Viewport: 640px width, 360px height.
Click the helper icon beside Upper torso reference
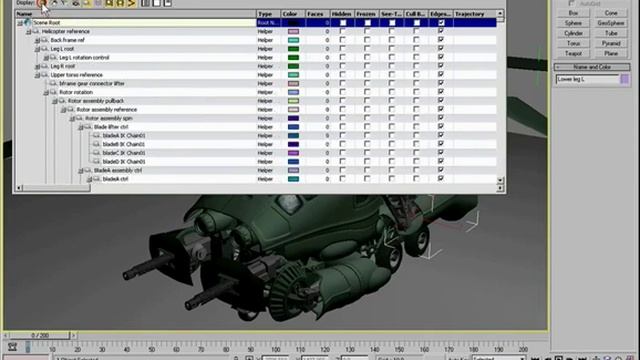[x=44, y=75]
